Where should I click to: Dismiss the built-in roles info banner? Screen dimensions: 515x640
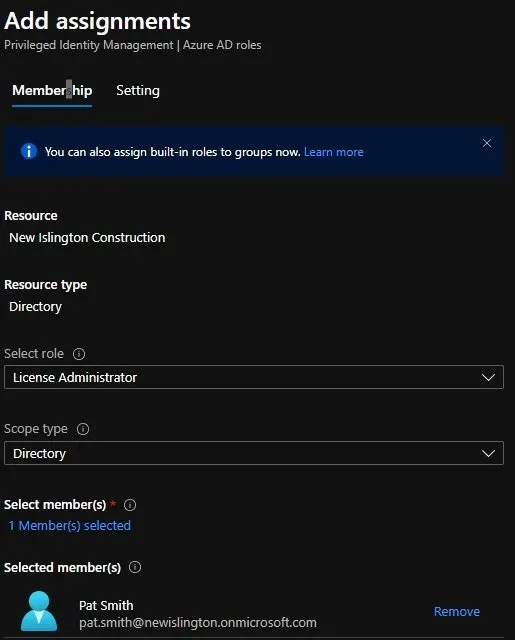(x=486, y=143)
